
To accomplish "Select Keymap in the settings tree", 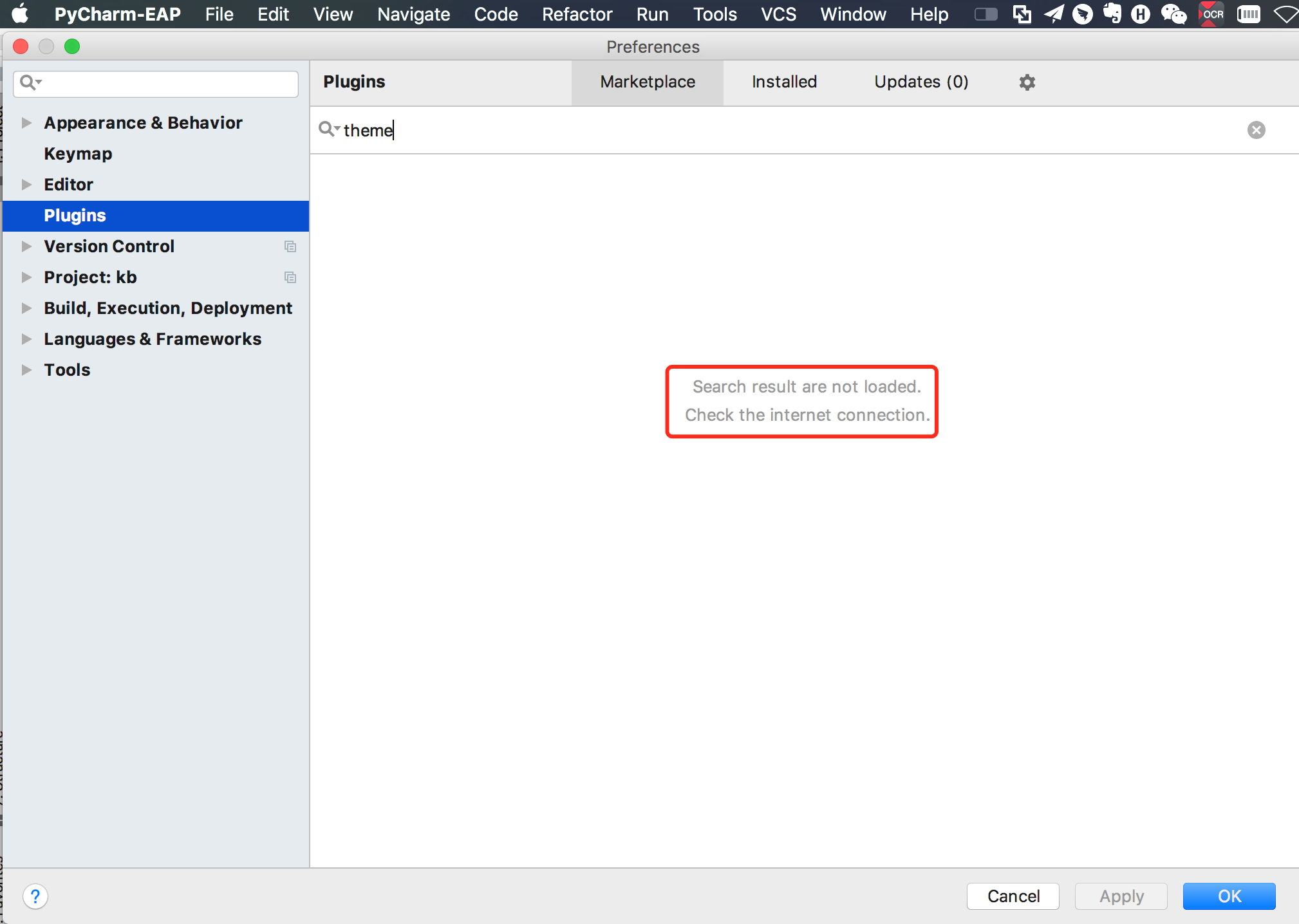I will tap(78, 153).
